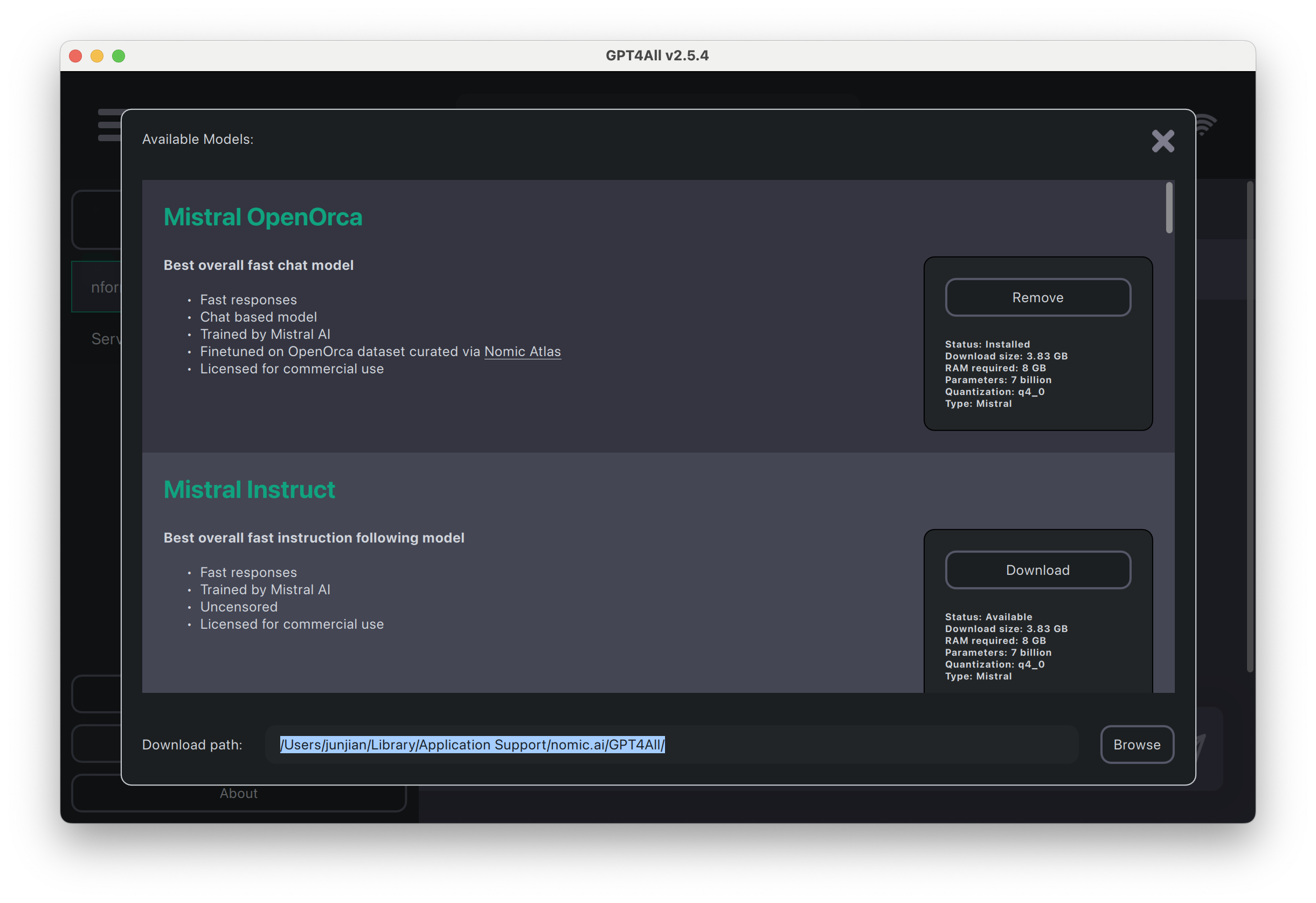This screenshot has height=903, width=1316.
Task: Minimize window with yellow button
Action: pyautogui.click(x=97, y=56)
